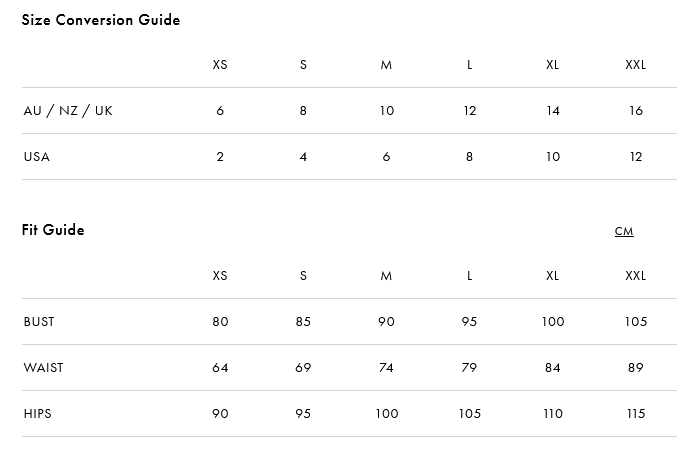
Task: Click the bust value 85
Action: (303, 322)
